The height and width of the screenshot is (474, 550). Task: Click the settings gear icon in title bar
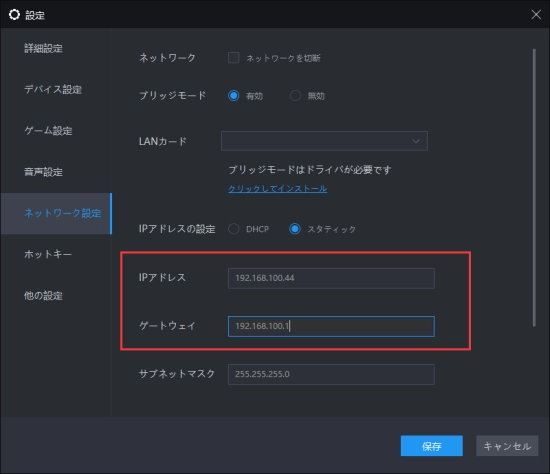pos(14,15)
